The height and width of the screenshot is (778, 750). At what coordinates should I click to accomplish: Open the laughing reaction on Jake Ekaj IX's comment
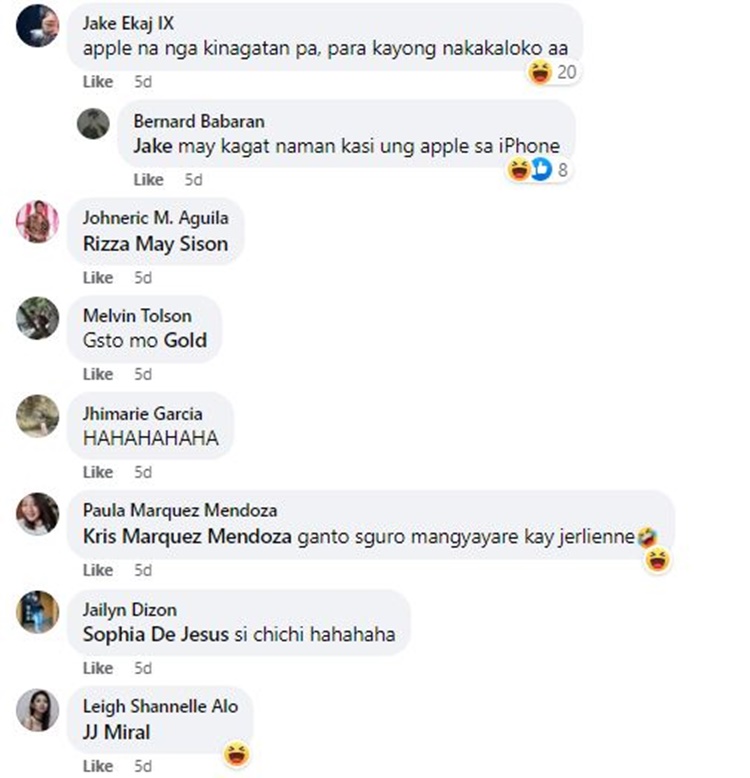point(553,72)
